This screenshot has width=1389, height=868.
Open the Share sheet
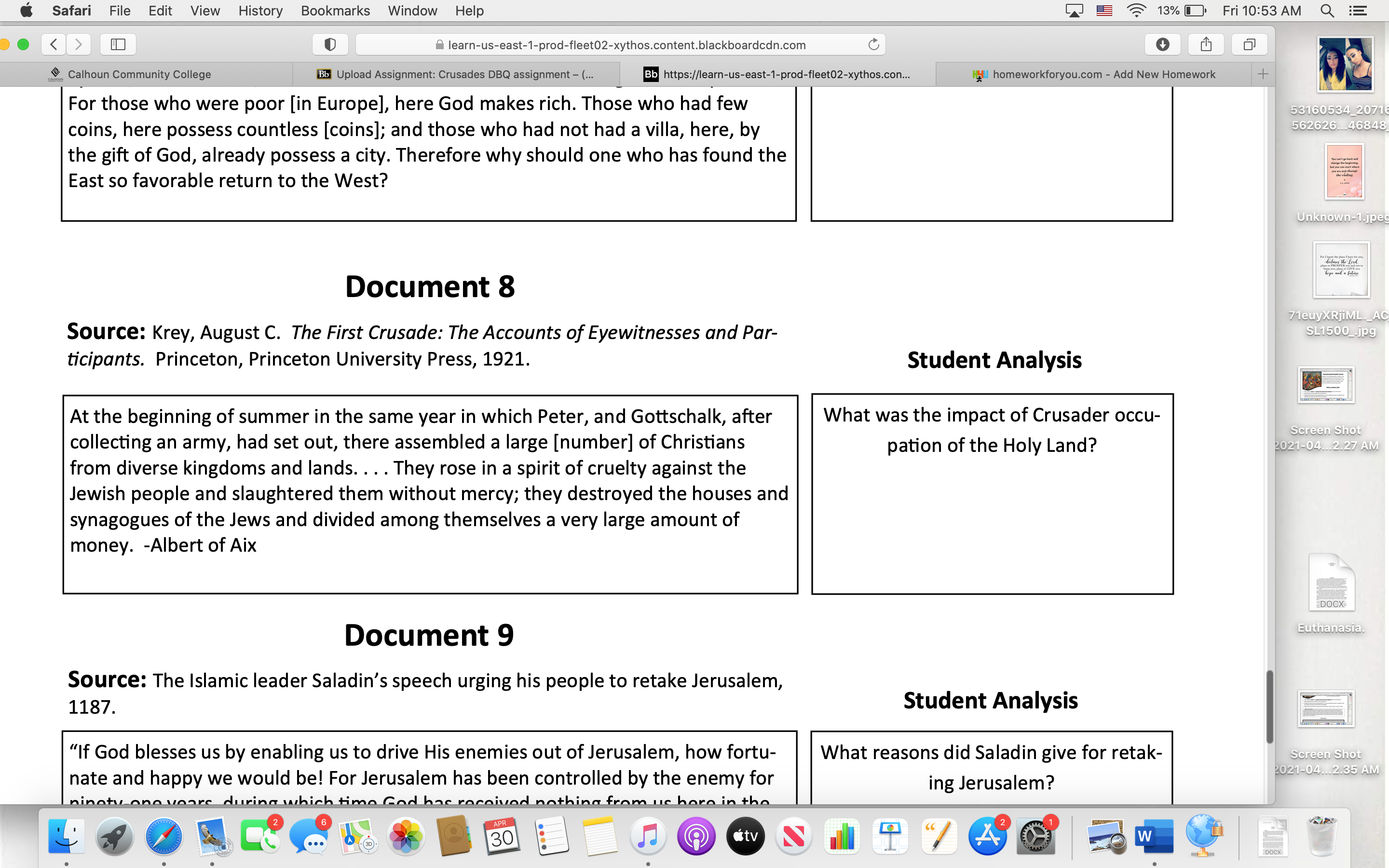click(x=1206, y=44)
